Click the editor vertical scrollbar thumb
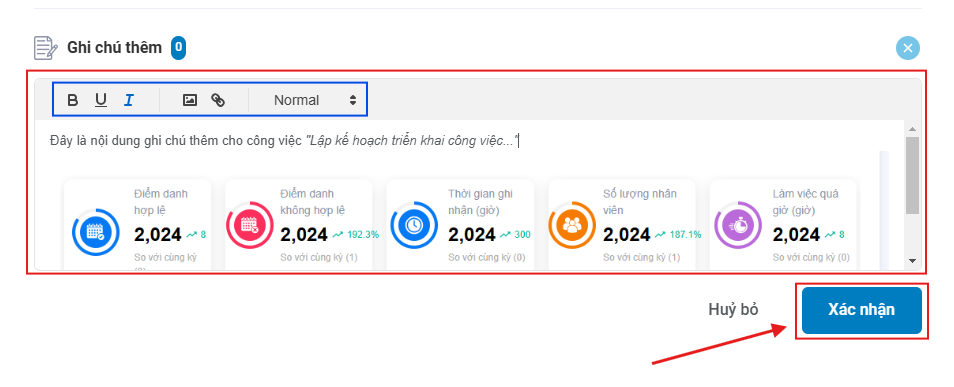Image resolution: width=954 pixels, height=387 pixels. (x=911, y=175)
